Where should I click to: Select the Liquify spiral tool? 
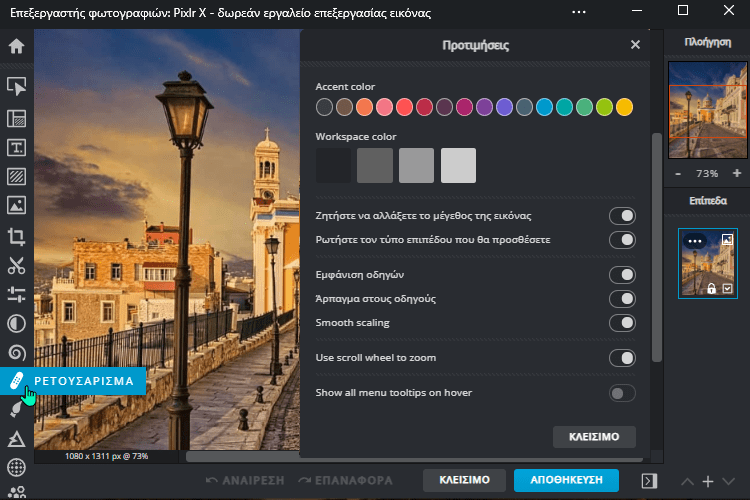tap(16, 352)
